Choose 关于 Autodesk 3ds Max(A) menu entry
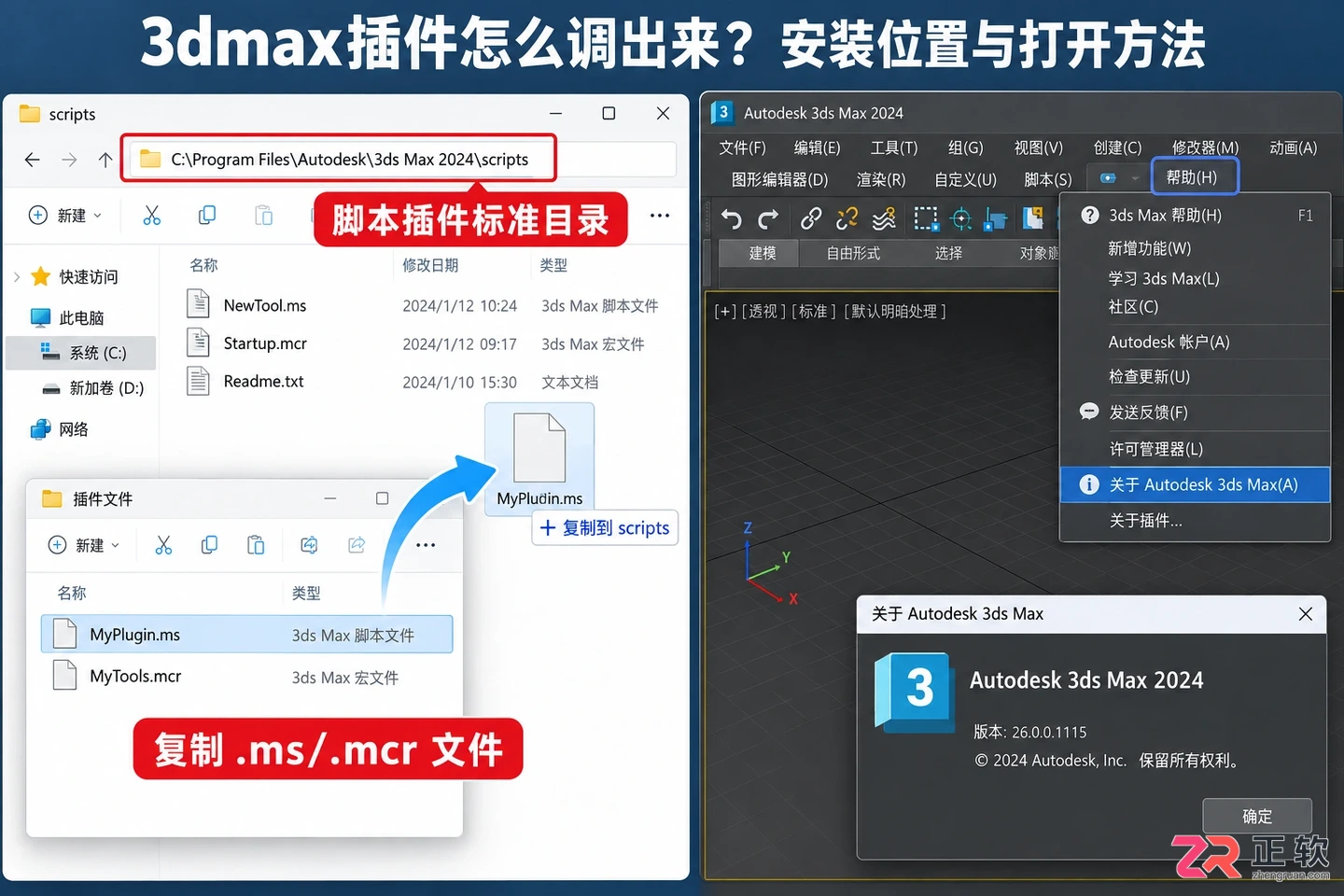 (1195, 484)
